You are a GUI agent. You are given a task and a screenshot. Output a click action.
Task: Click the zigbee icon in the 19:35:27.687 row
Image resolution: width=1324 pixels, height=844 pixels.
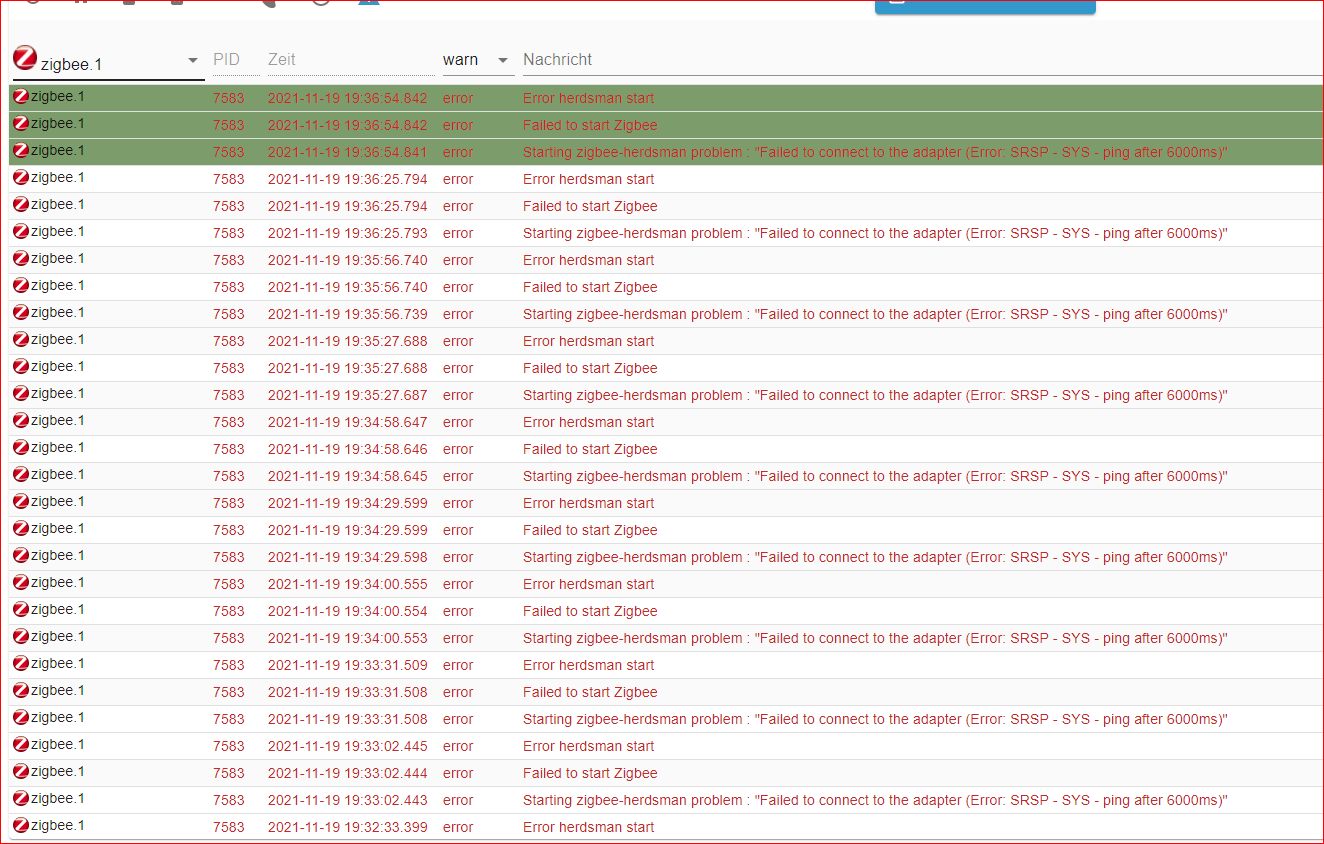(21, 393)
